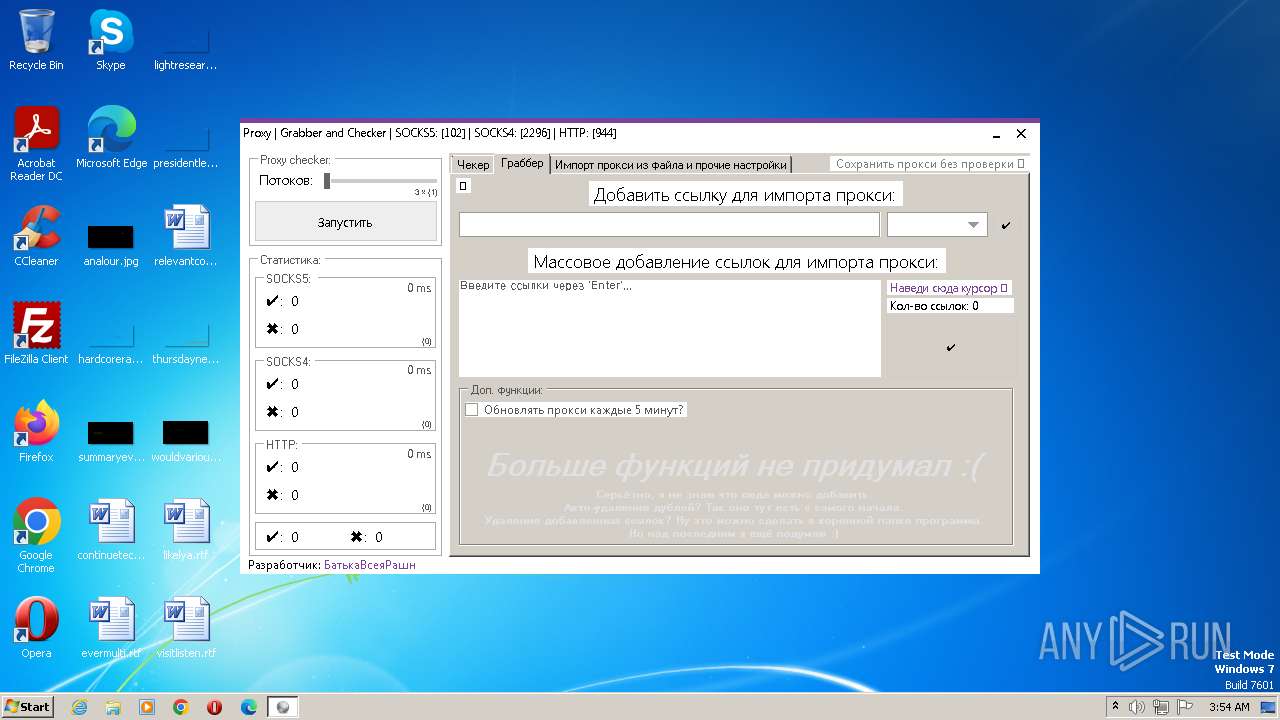Confirm mass link import checkmark
Screen dimensions: 1280x720
950,347
